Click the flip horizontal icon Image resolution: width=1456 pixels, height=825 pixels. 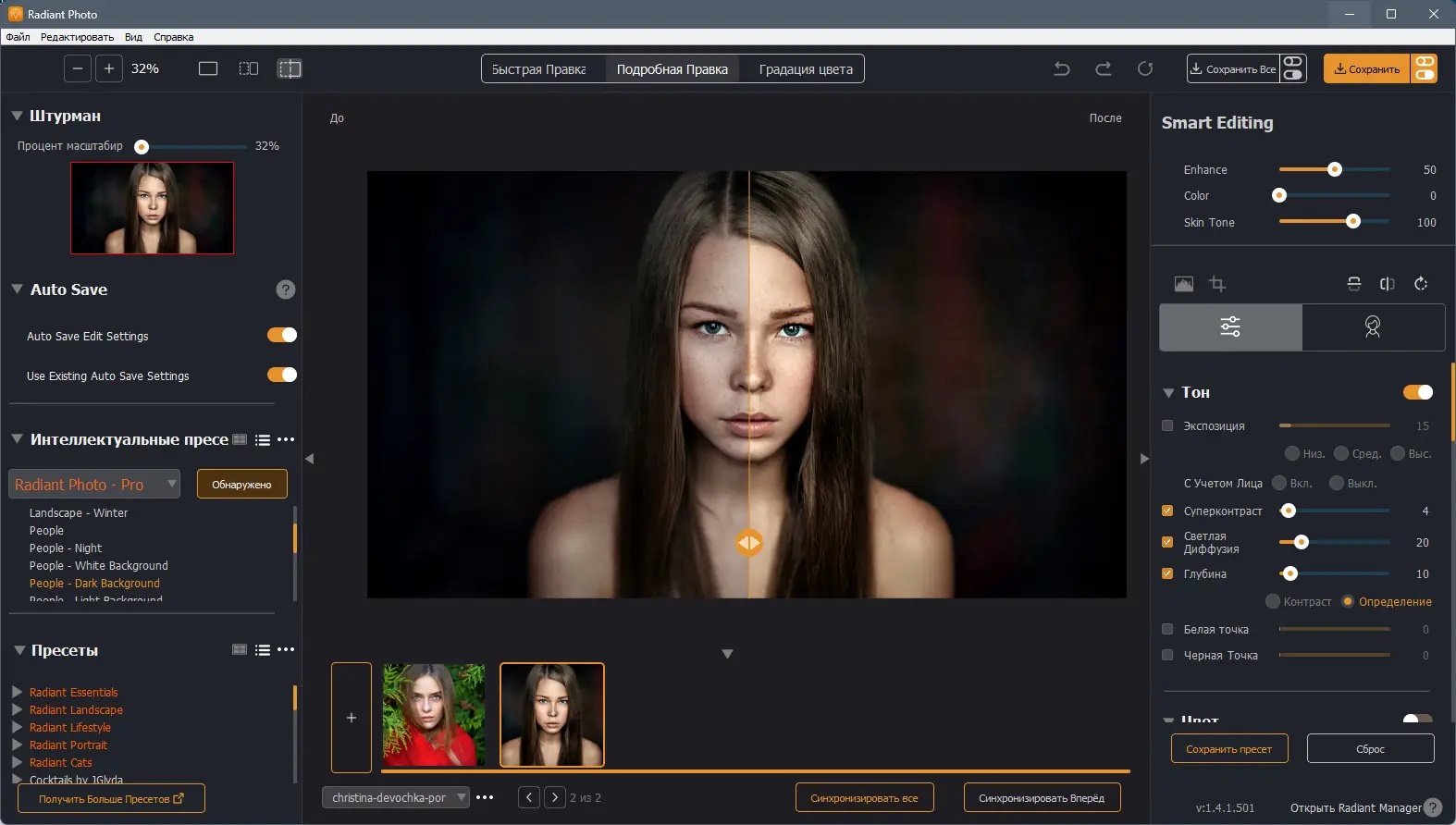[x=1388, y=284]
